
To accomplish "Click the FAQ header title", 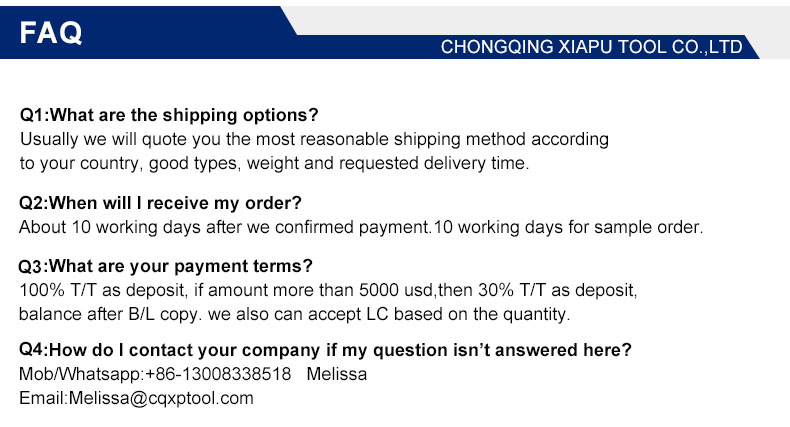I will point(51,32).
